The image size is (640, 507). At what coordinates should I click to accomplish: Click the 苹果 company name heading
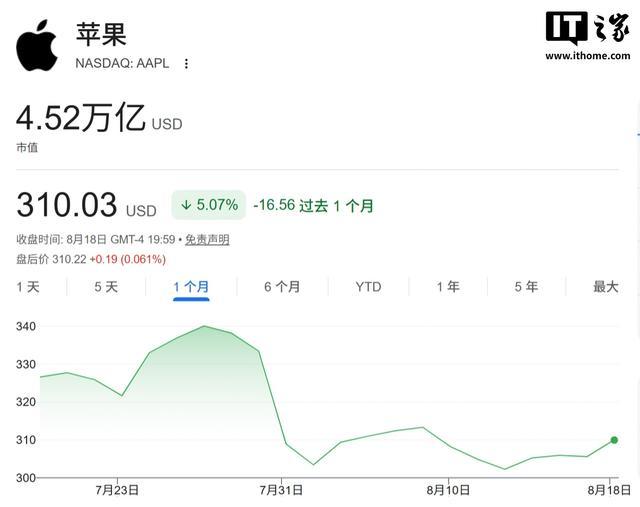point(101,34)
